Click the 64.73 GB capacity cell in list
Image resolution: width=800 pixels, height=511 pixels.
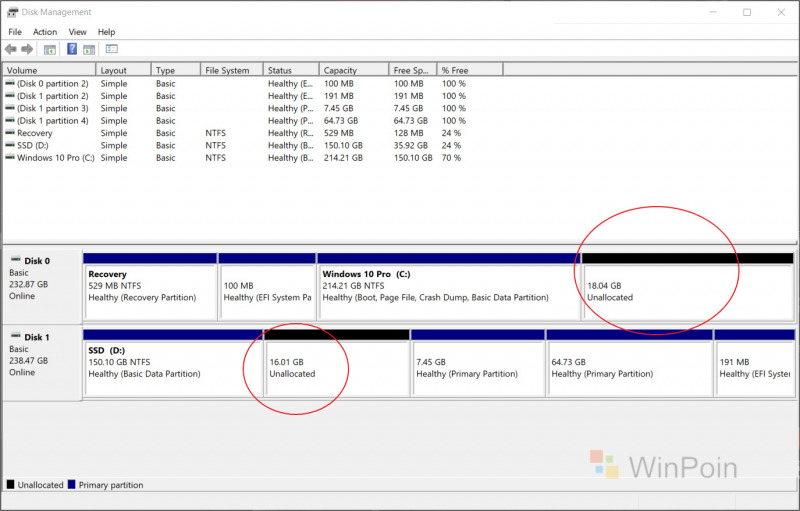[341, 121]
